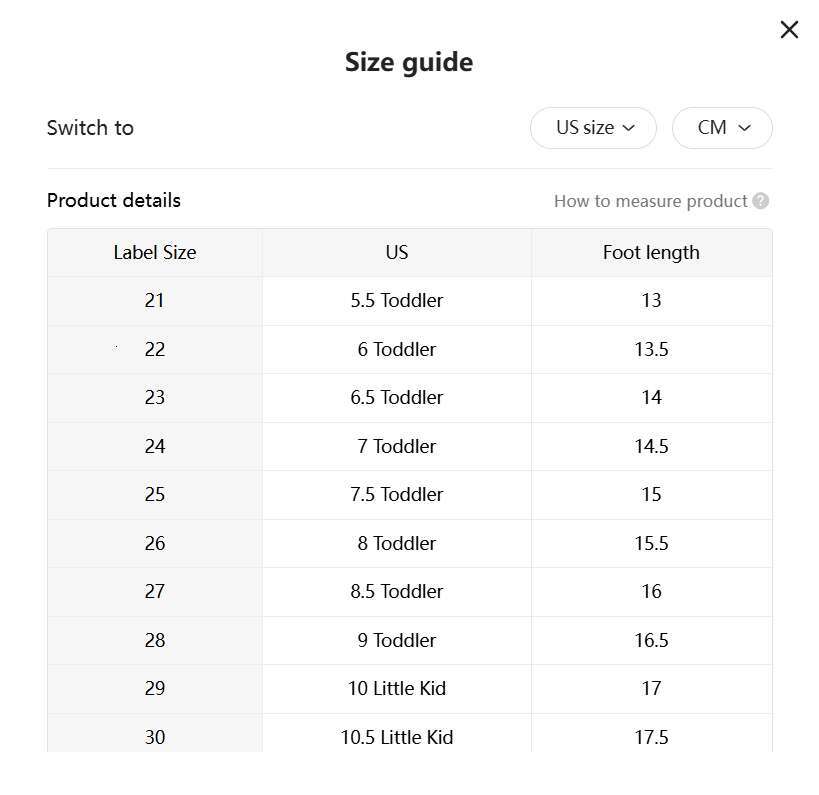Click the US size chevron arrow

pos(629,128)
